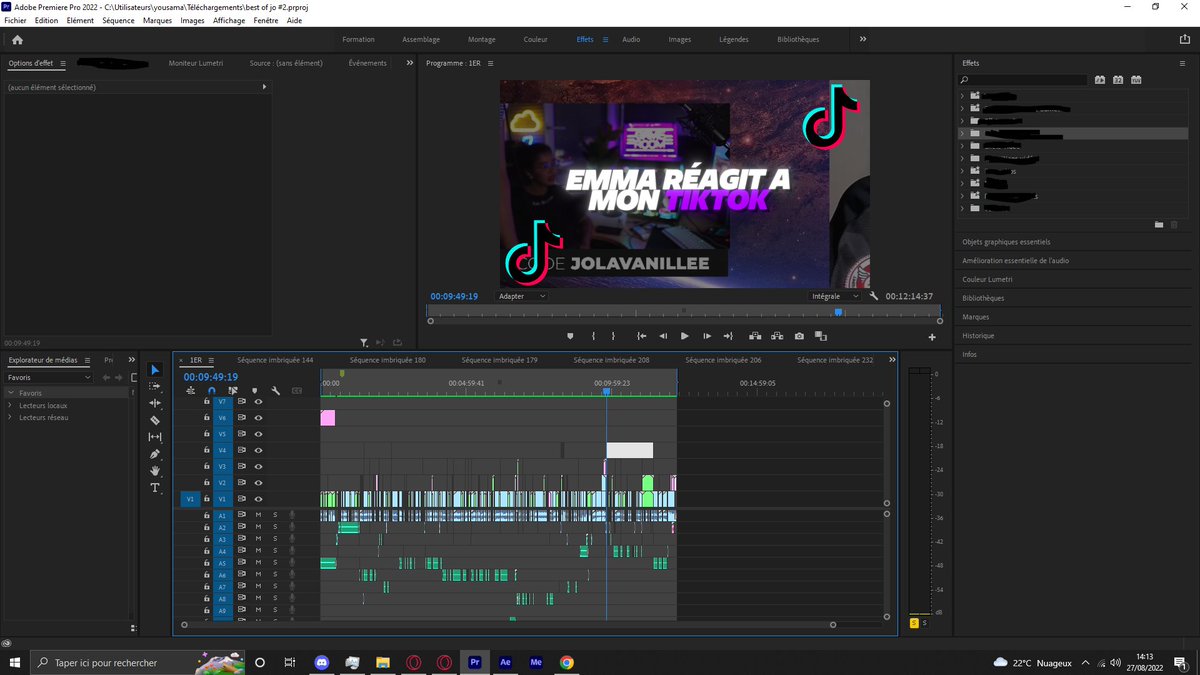The width and height of the screenshot is (1200, 675).
Task: Switch to the Couleur workspace
Action: point(535,40)
